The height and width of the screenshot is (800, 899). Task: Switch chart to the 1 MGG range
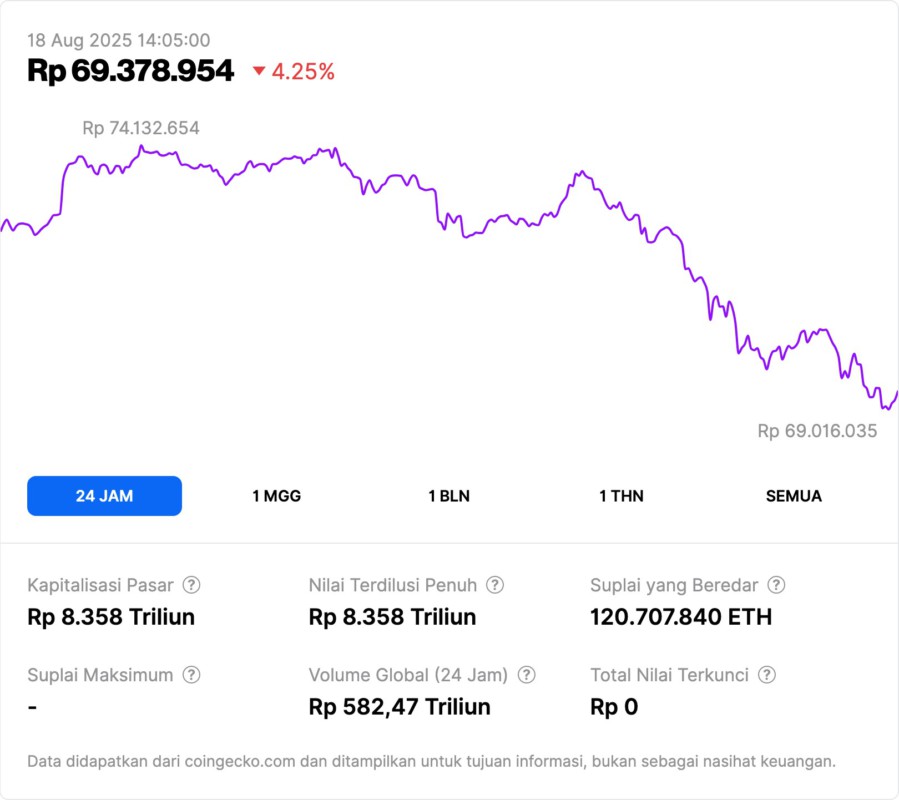pos(276,496)
